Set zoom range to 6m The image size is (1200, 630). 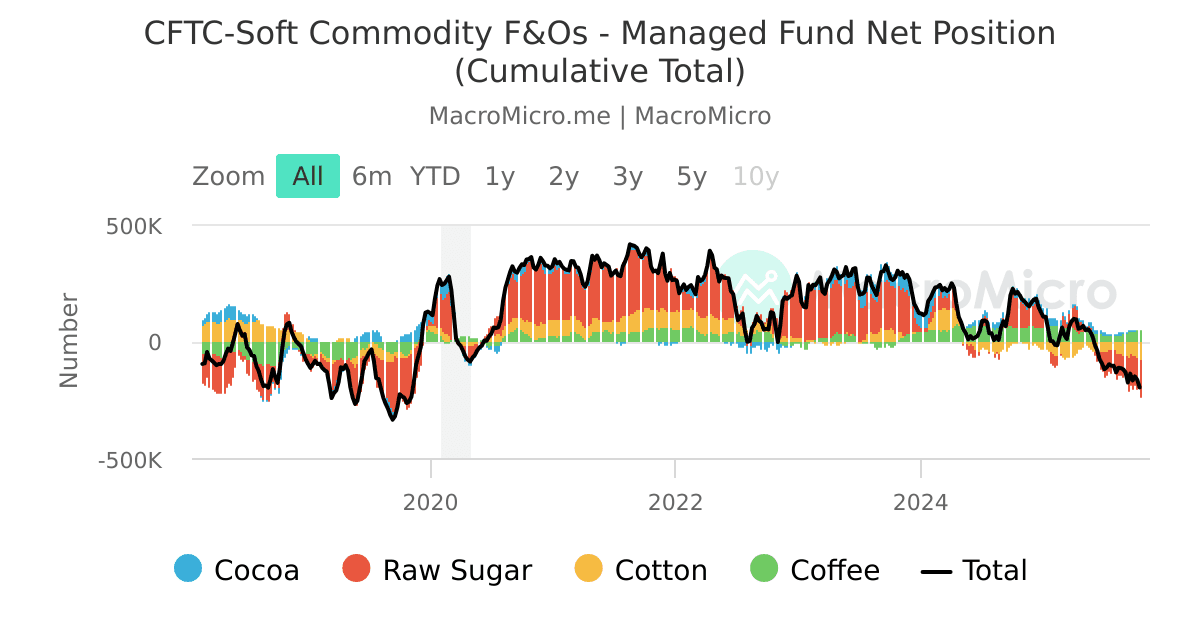(x=372, y=176)
